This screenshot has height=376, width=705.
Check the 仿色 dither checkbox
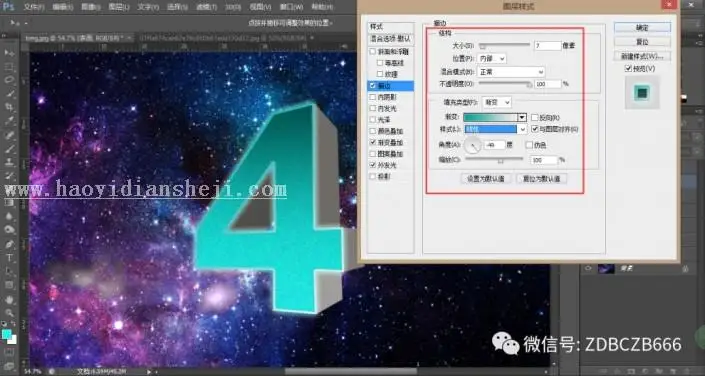click(x=529, y=145)
